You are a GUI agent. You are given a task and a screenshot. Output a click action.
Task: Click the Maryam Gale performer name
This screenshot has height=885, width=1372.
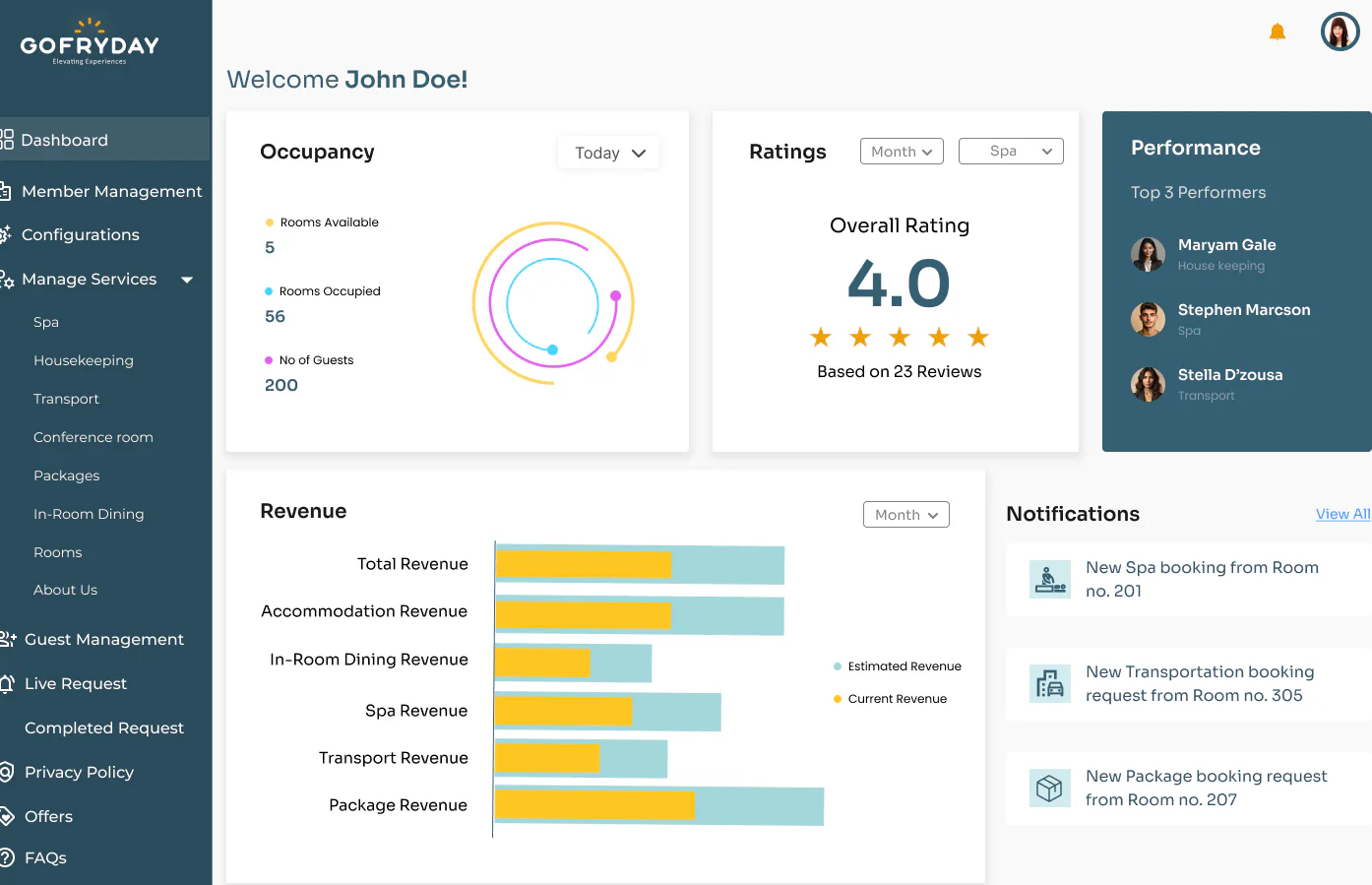coord(1227,244)
